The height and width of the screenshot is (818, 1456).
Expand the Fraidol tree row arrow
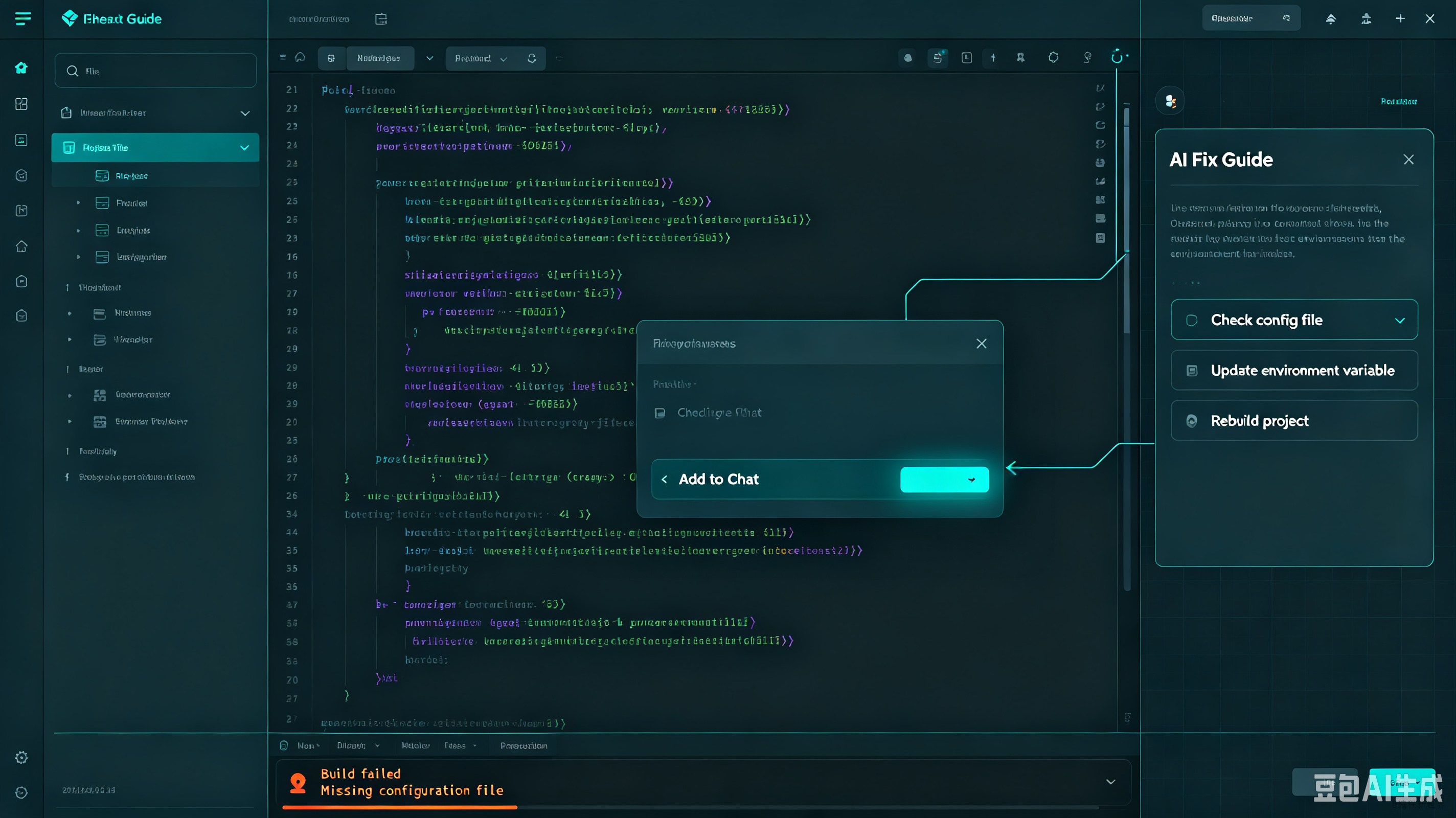click(x=79, y=202)
